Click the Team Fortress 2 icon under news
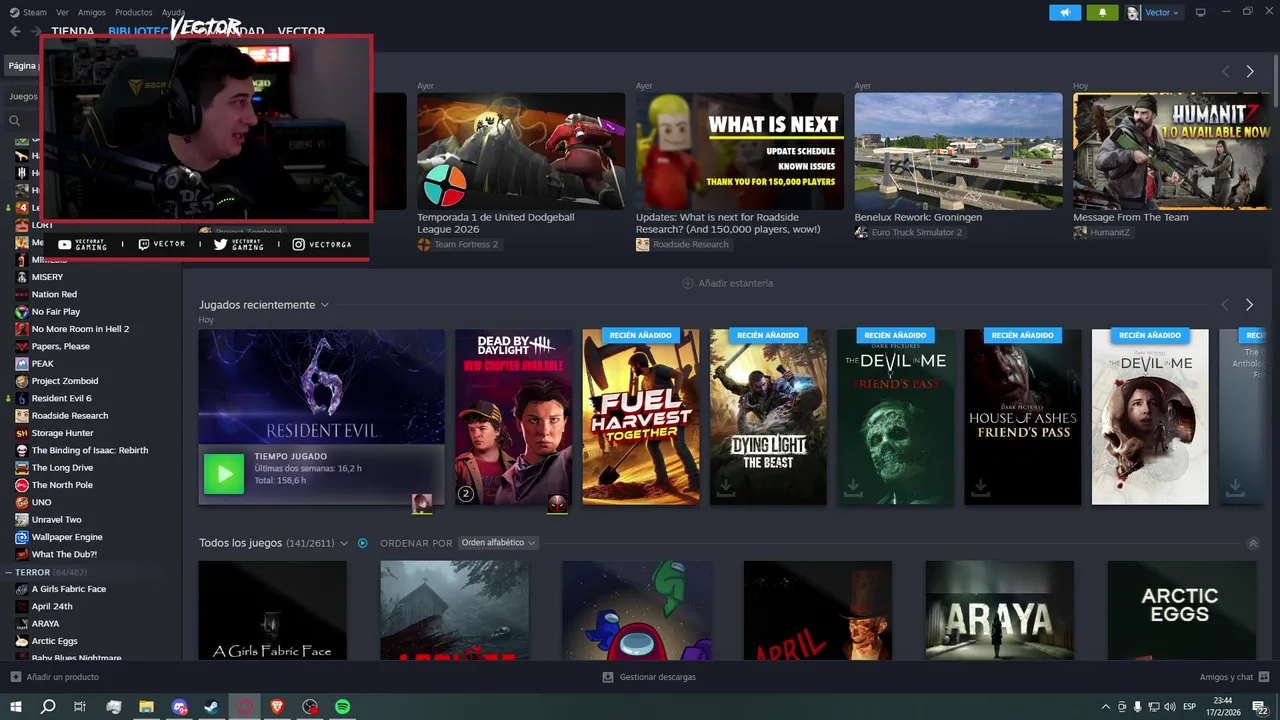The height and width of the screenshot is (720, 1280). 424,244
